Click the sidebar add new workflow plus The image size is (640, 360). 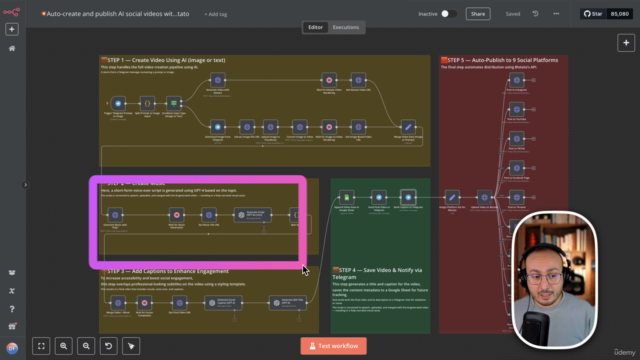click(x=12, y=29)
